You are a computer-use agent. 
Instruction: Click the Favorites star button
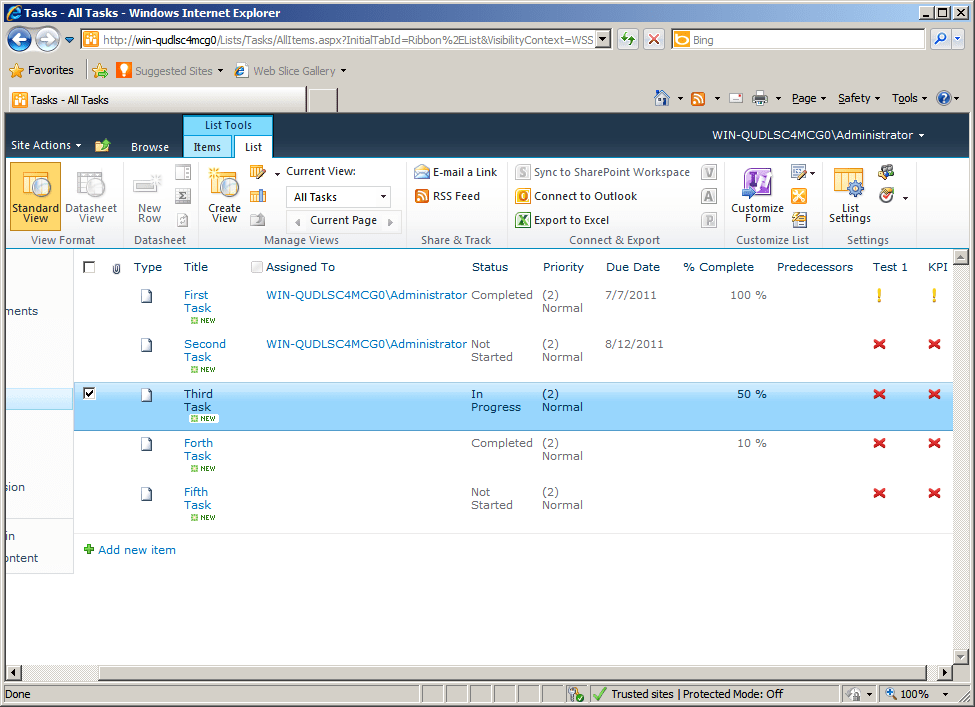[x=42, y=70]
